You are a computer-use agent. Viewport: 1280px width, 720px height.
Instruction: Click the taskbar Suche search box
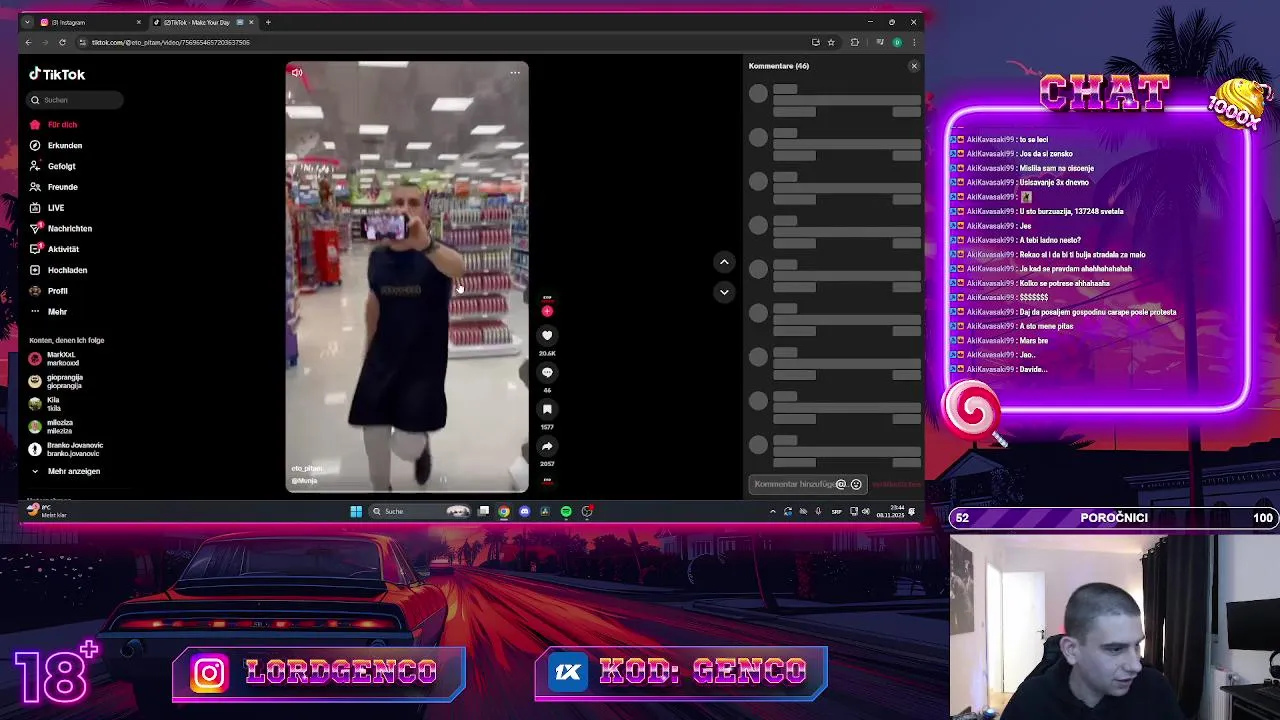pos(420,511)
